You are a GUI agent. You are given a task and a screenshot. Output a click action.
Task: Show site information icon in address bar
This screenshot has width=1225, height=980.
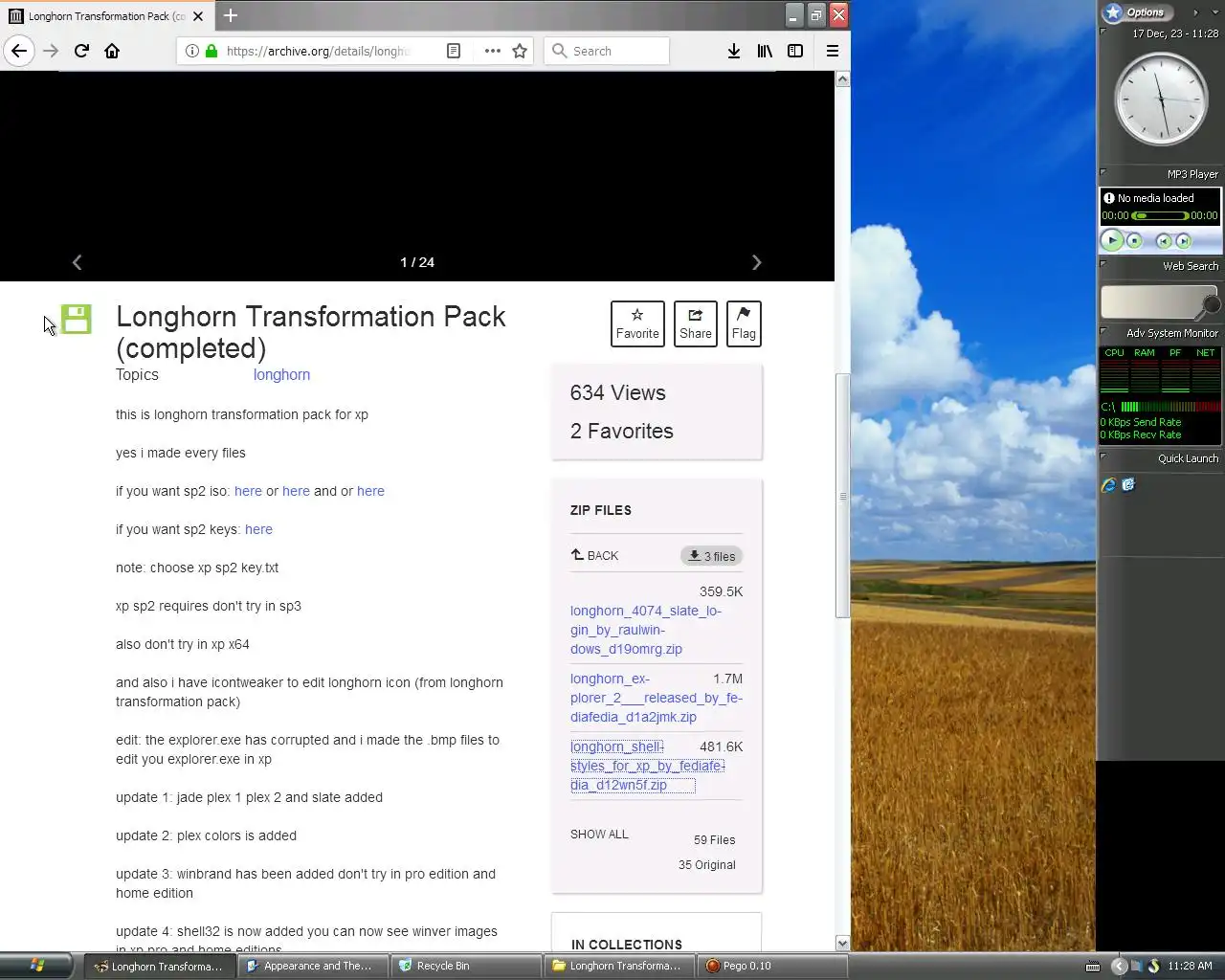(x=191, y=51)
